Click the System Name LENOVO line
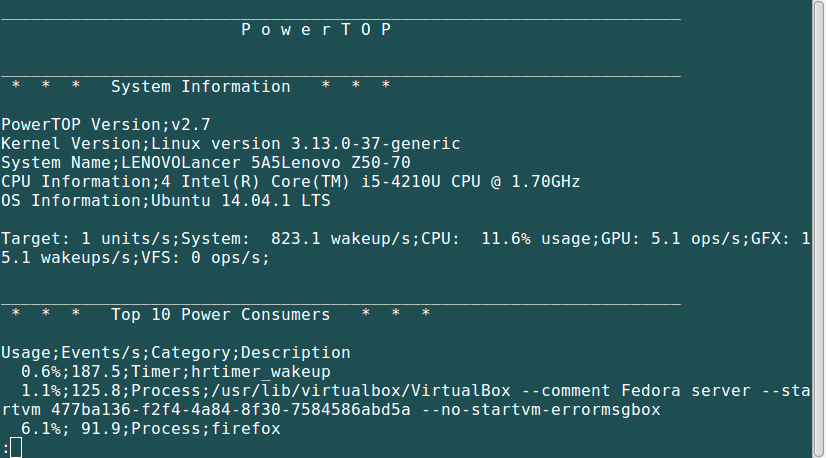Screen dimensions: 826x458 coord(205,163)
